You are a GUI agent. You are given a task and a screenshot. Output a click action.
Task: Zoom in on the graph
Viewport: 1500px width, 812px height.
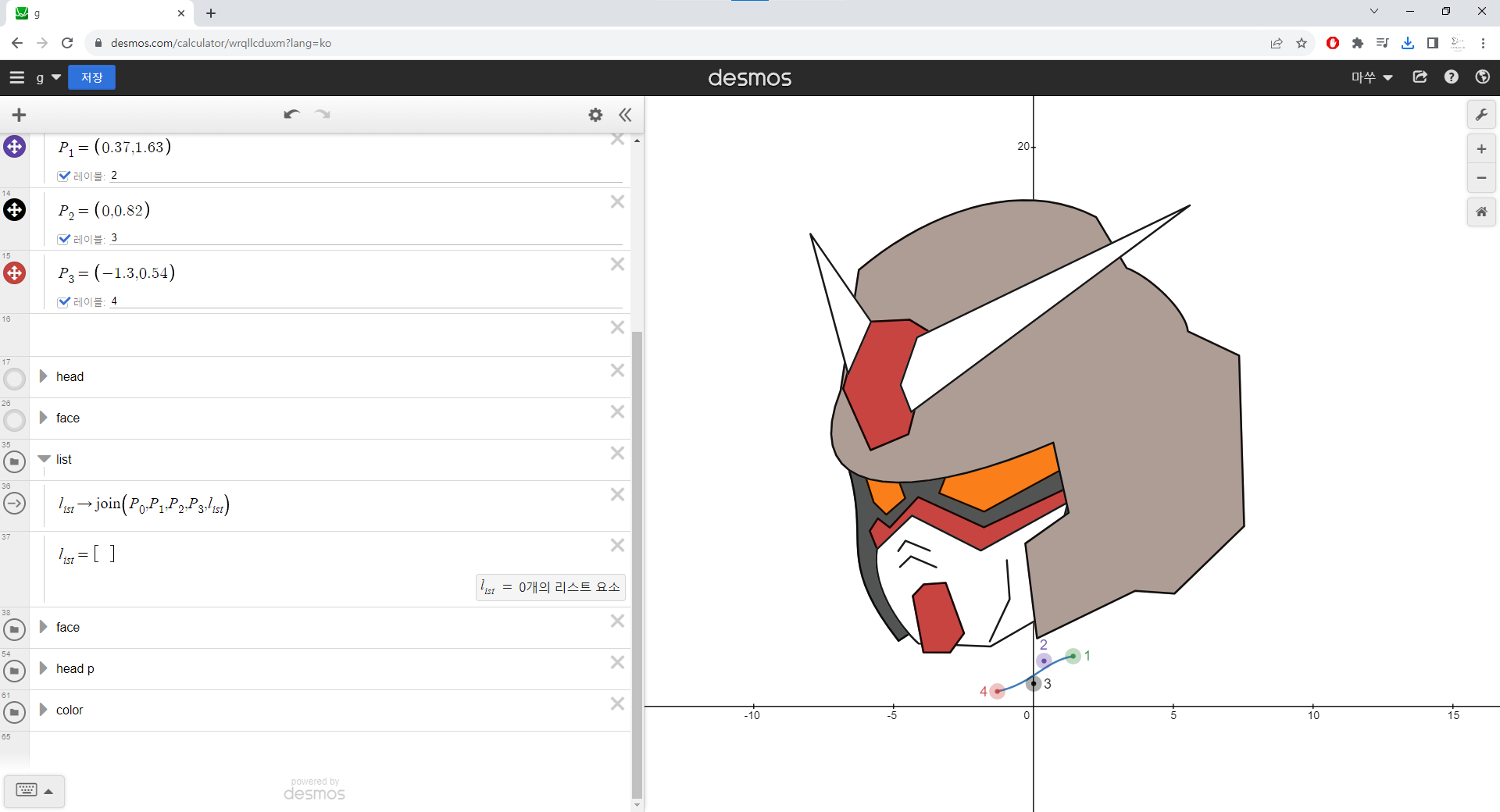1481,149
